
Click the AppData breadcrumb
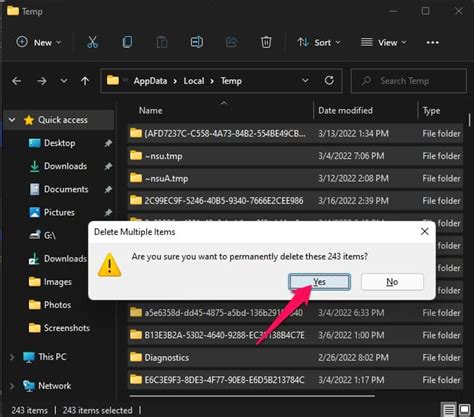coord(150,81)
